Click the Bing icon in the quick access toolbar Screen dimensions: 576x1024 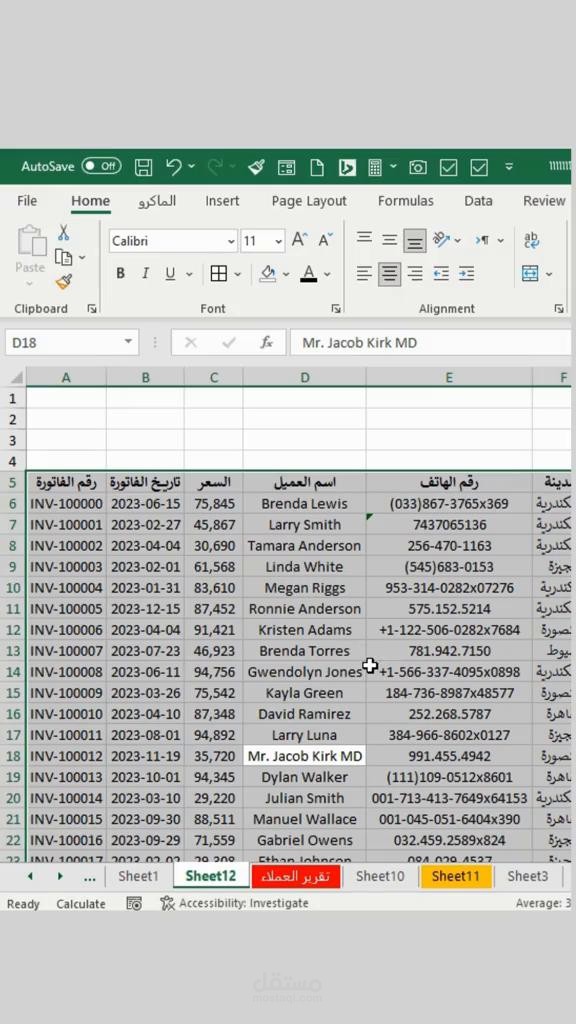(x=347, y=167)
